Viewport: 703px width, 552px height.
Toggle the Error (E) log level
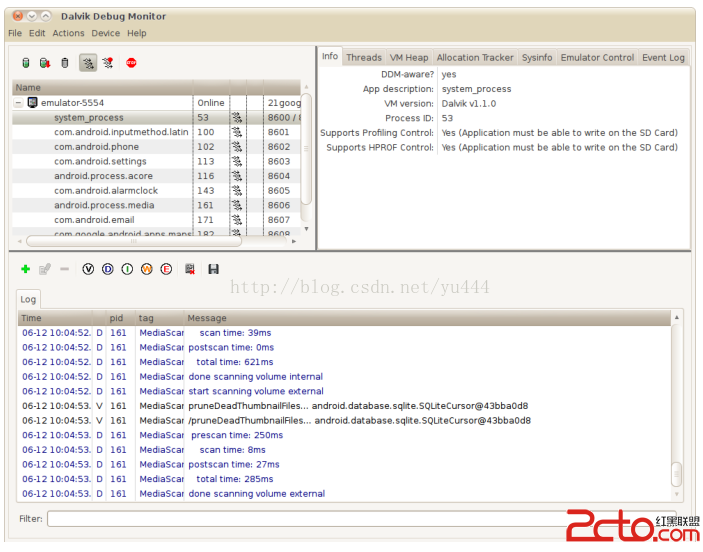click(x=166, y=269)
